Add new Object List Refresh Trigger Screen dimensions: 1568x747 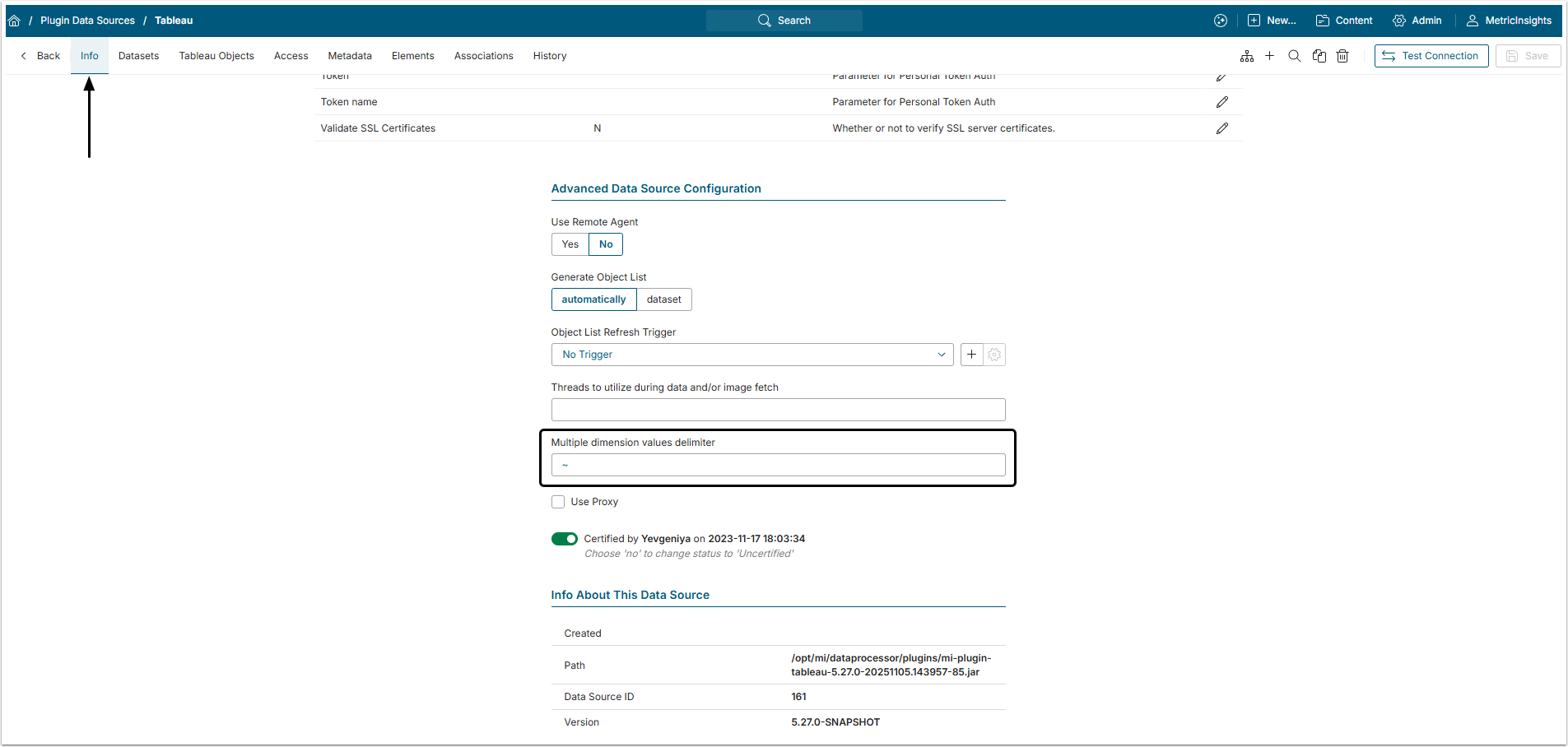(971, 355)
